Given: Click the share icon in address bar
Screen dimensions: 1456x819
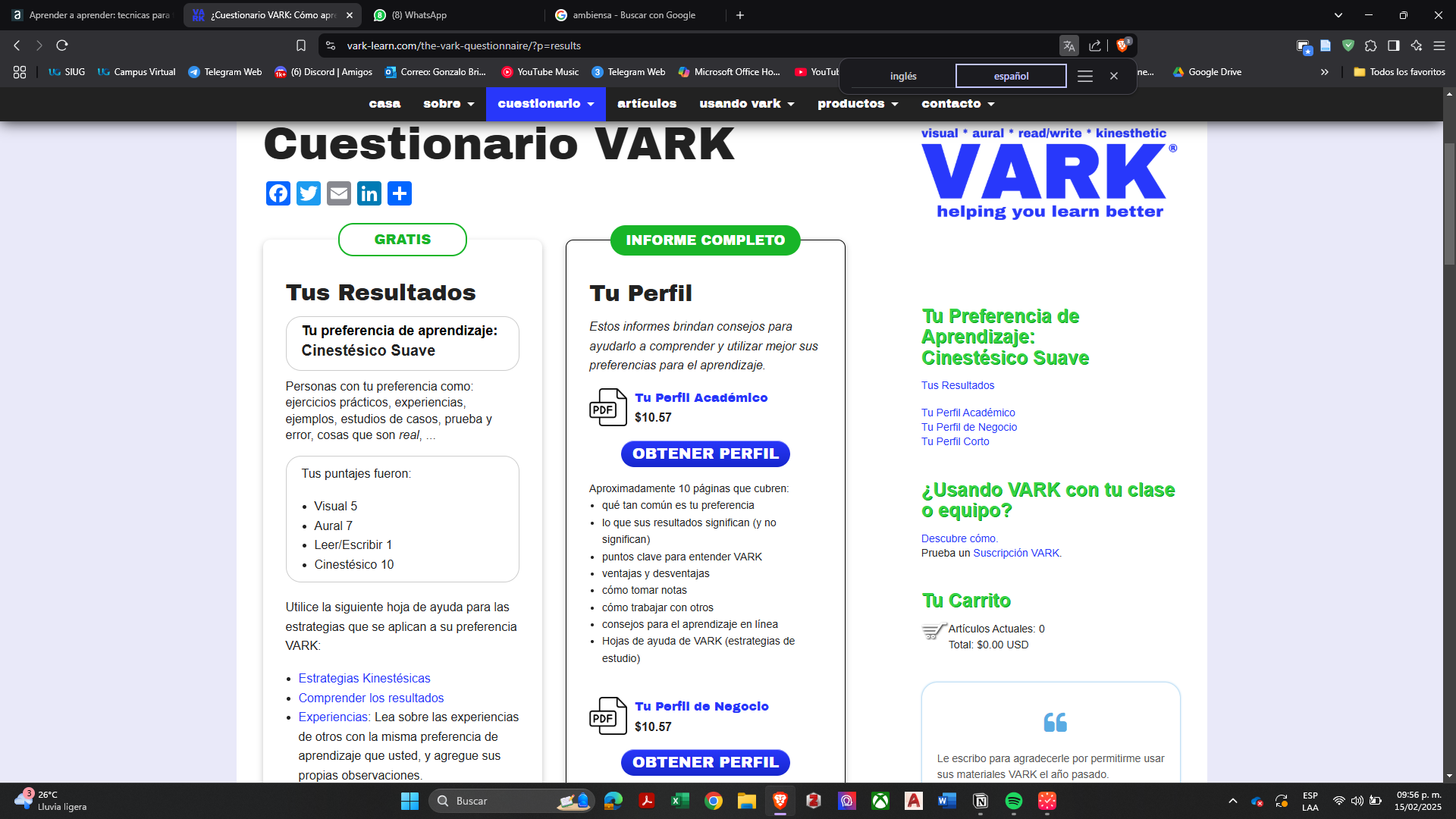Looking at the screenshot, I should tap(1095, 45).
